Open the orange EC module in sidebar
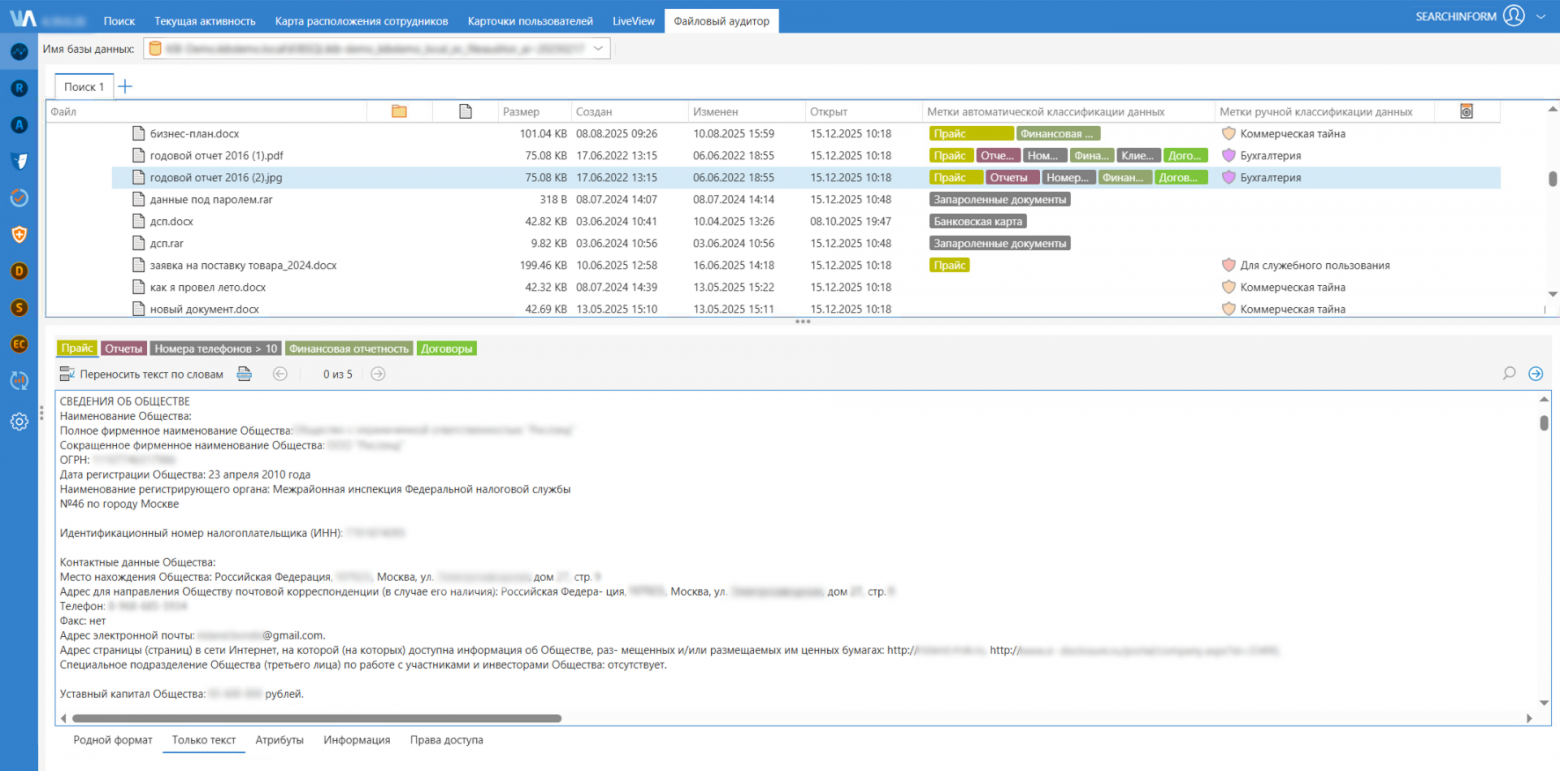Image resolution: width=1560 pixels, height=771 pixels. (x=19, y=344)
